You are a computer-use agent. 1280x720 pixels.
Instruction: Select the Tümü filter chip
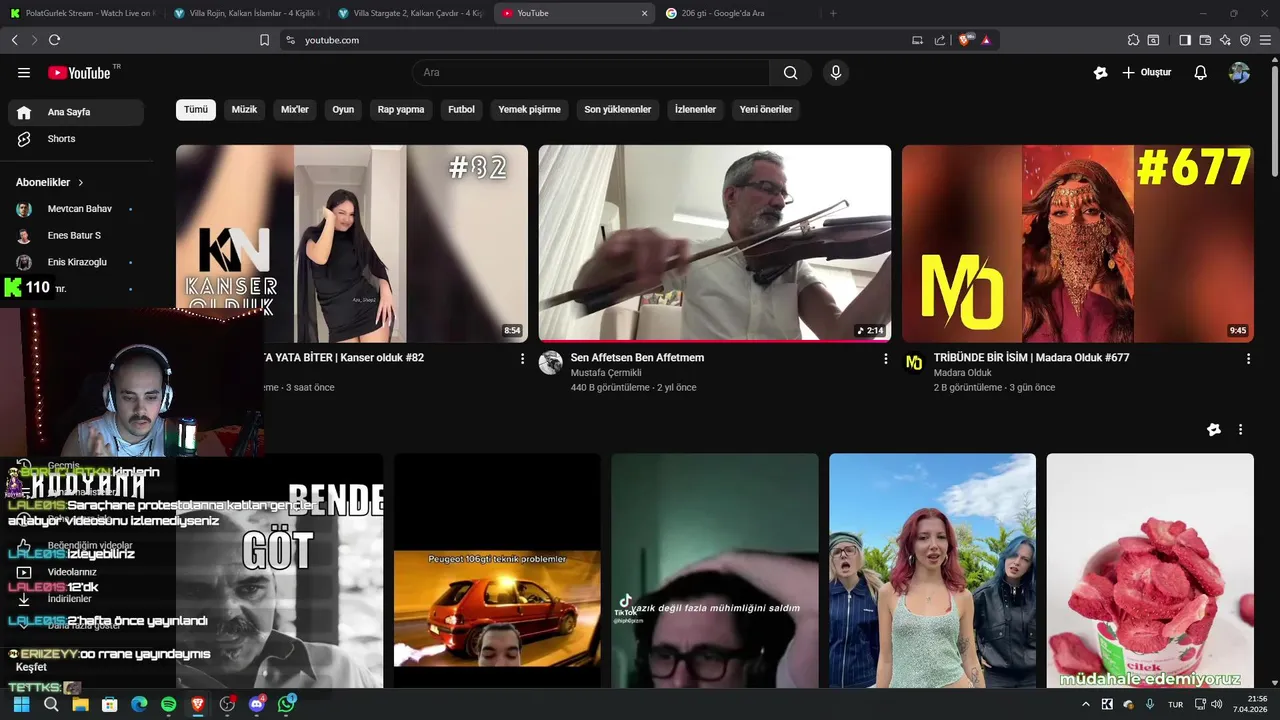[196, 109]
